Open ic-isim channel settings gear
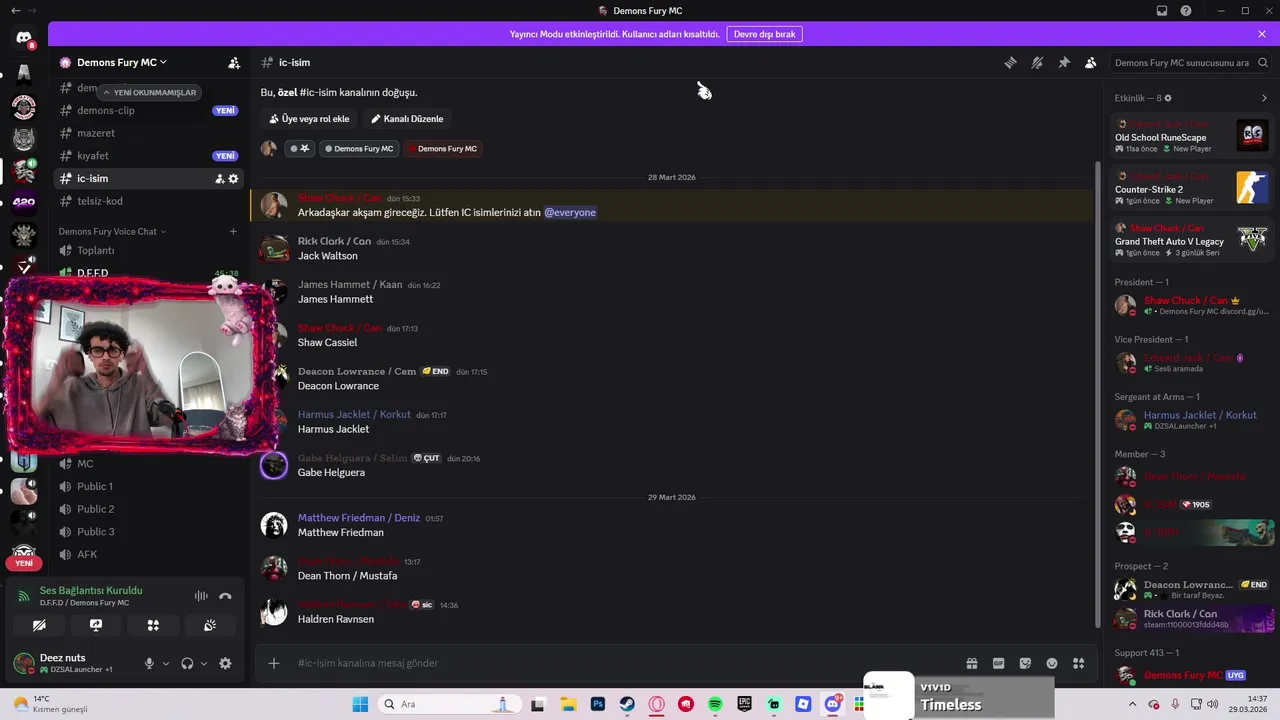Screen dimensions: 1280x720 pyautogui.click(x=234, y=178)
